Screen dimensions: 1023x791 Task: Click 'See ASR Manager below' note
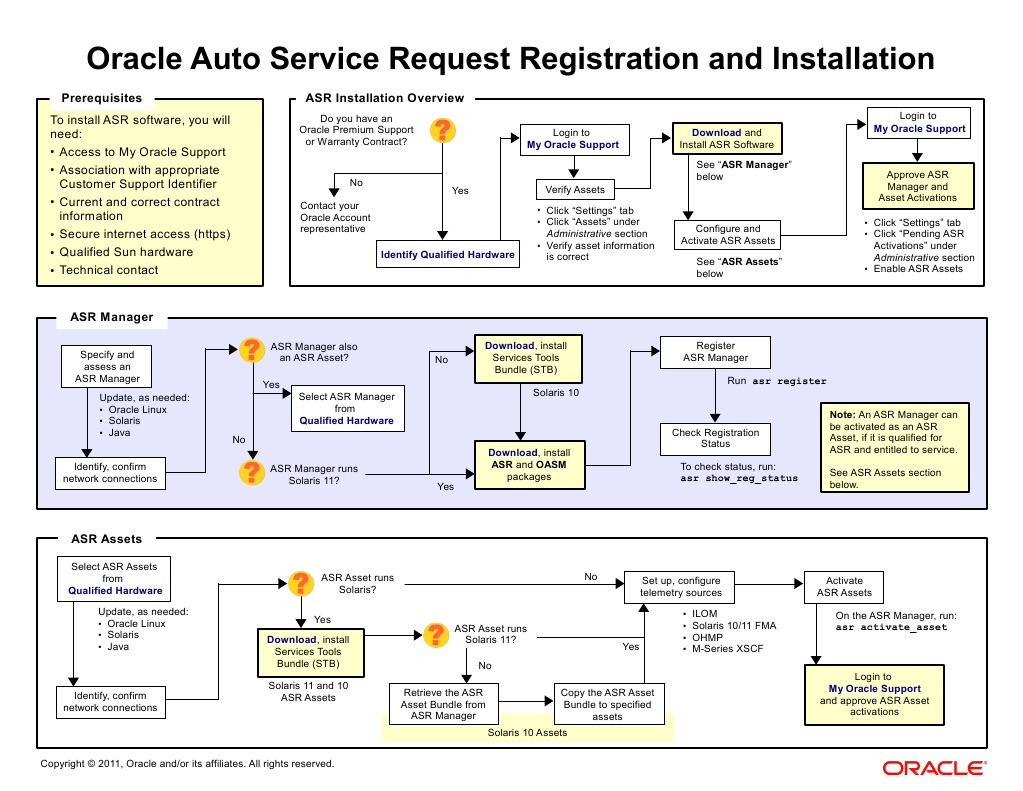click(743, 171)
